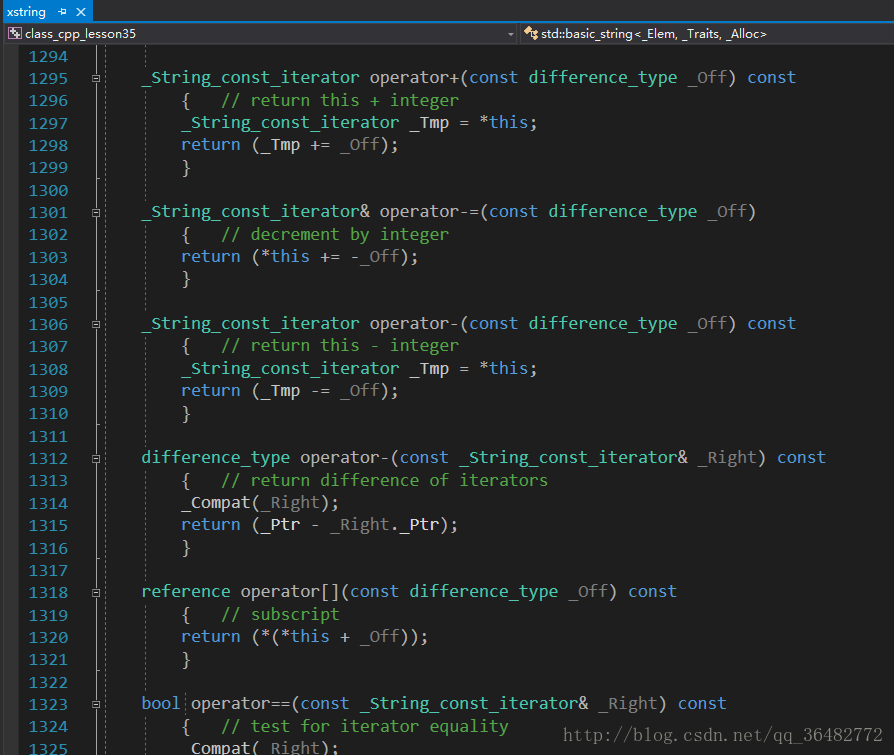Open the std::basic_string type navigation dropdown

point(707,34)
